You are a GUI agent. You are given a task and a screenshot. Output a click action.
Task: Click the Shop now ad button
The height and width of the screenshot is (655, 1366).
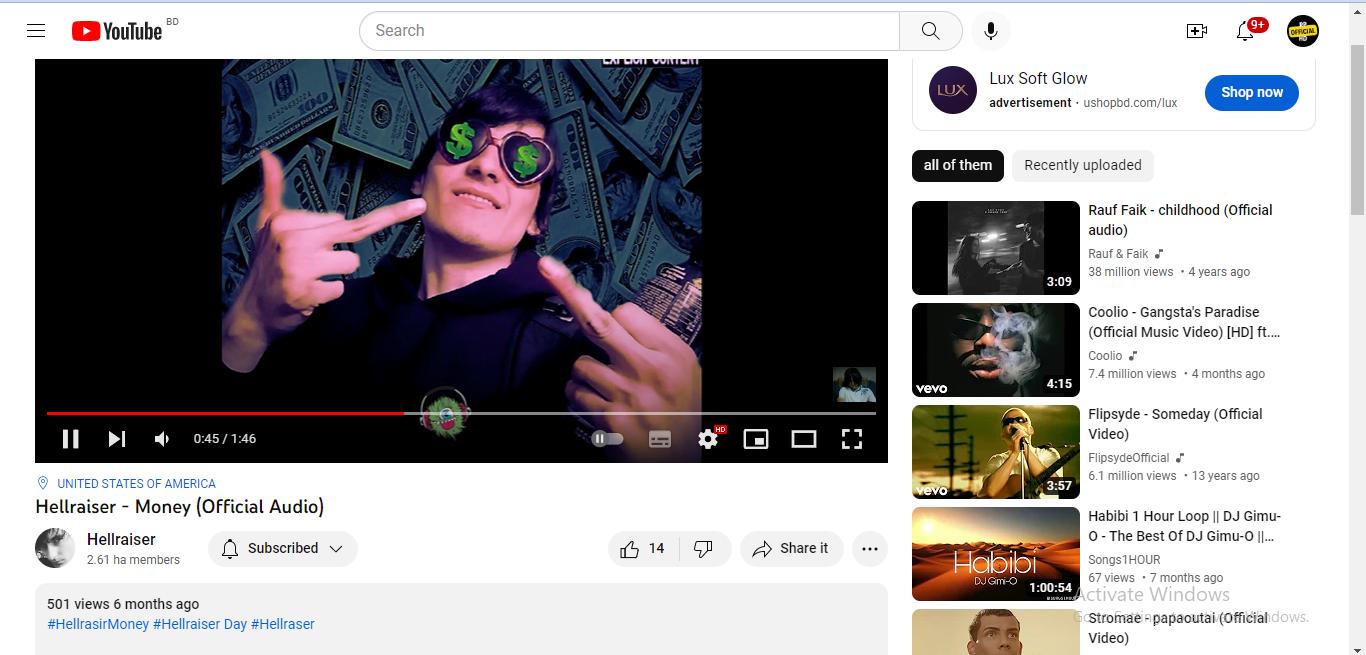click(x=1252, y=92)
